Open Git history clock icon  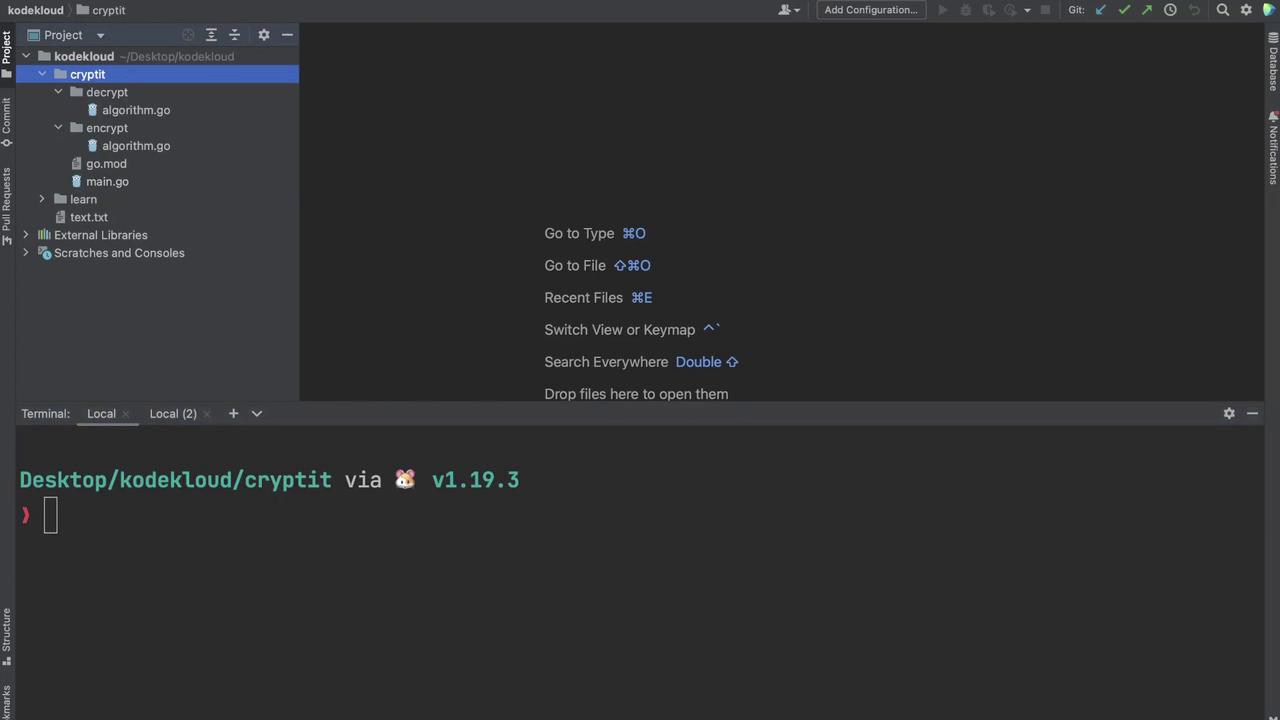click(x=1170, y=10)
